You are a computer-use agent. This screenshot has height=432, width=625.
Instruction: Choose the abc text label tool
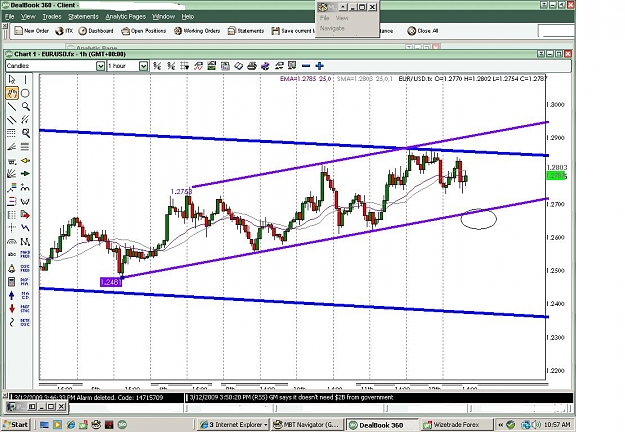tap(12, 254)
